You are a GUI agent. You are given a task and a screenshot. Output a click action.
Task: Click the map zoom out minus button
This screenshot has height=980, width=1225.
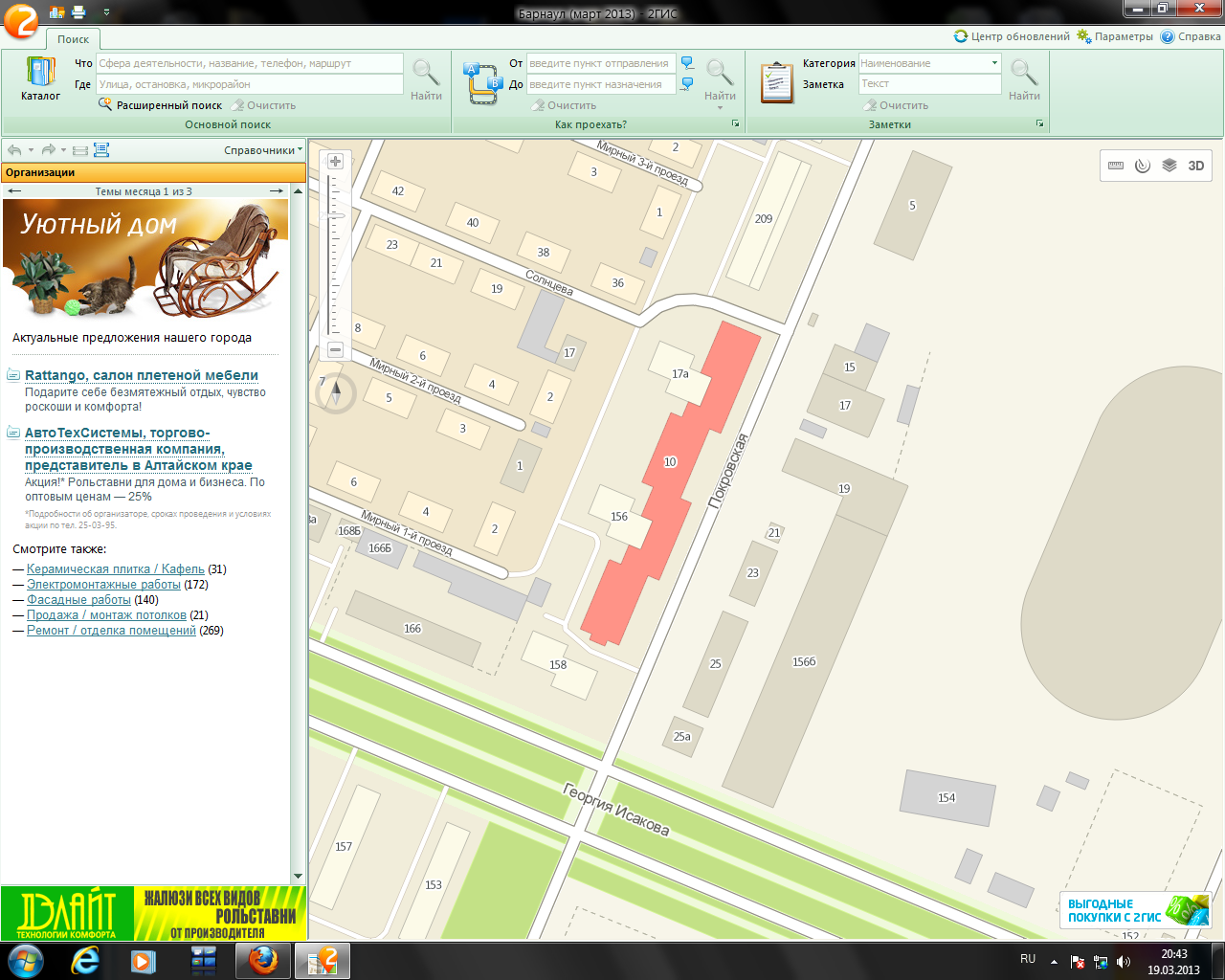(335, 350)
